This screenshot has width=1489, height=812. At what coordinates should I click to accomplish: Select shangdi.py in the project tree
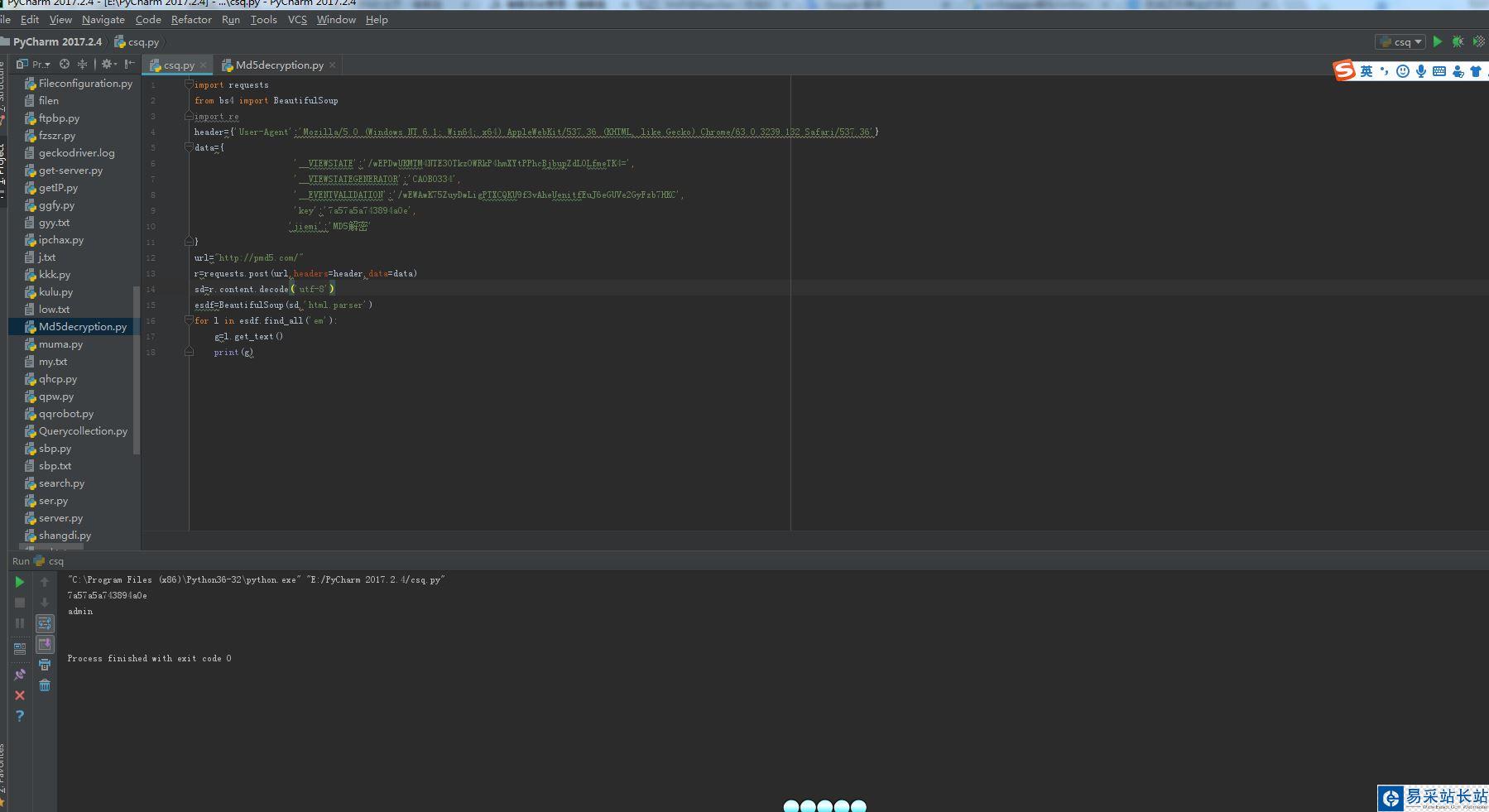(x=57, y=535)
